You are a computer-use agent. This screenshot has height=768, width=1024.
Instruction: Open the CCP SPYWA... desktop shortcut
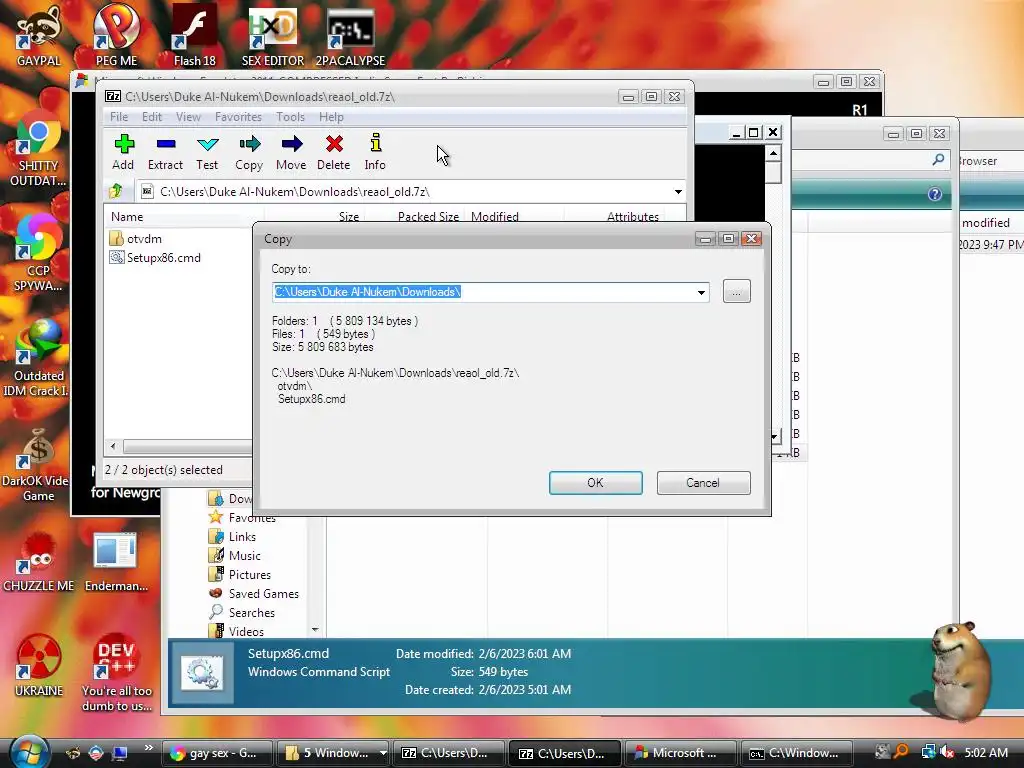[39, 252]
